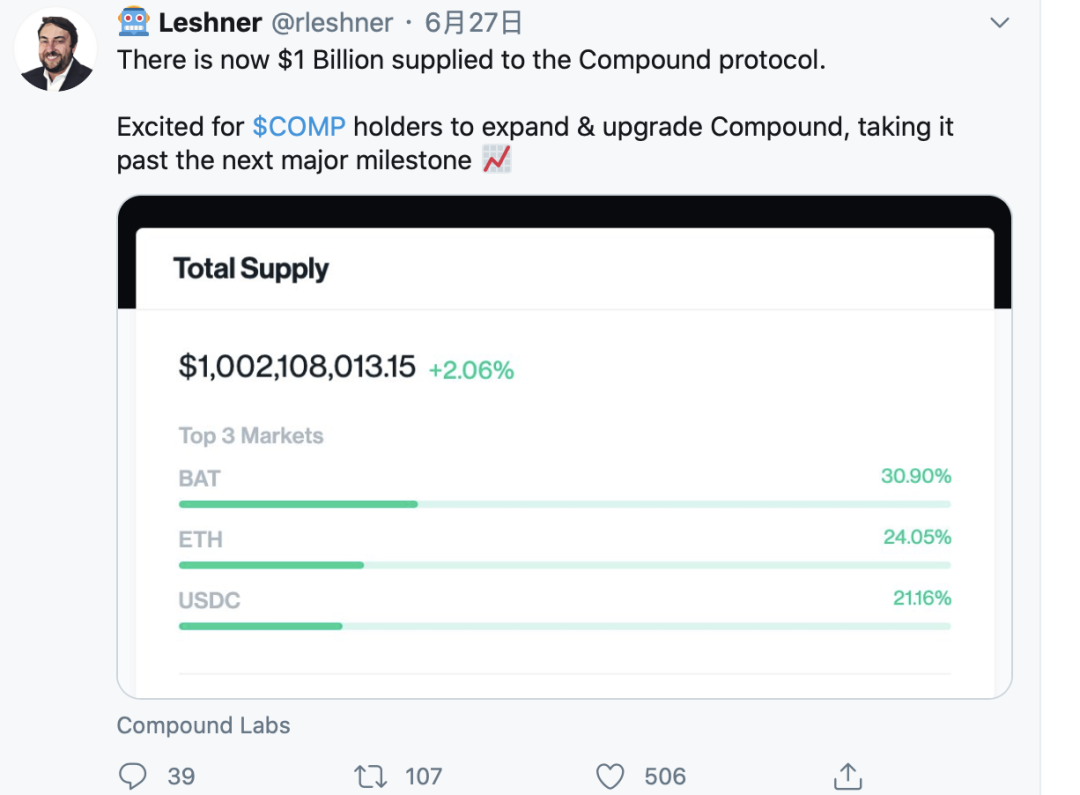Viewport: 1080px width, 795px height.
Task: Click the ETH market progress bar
Action: tap(564, 565)
